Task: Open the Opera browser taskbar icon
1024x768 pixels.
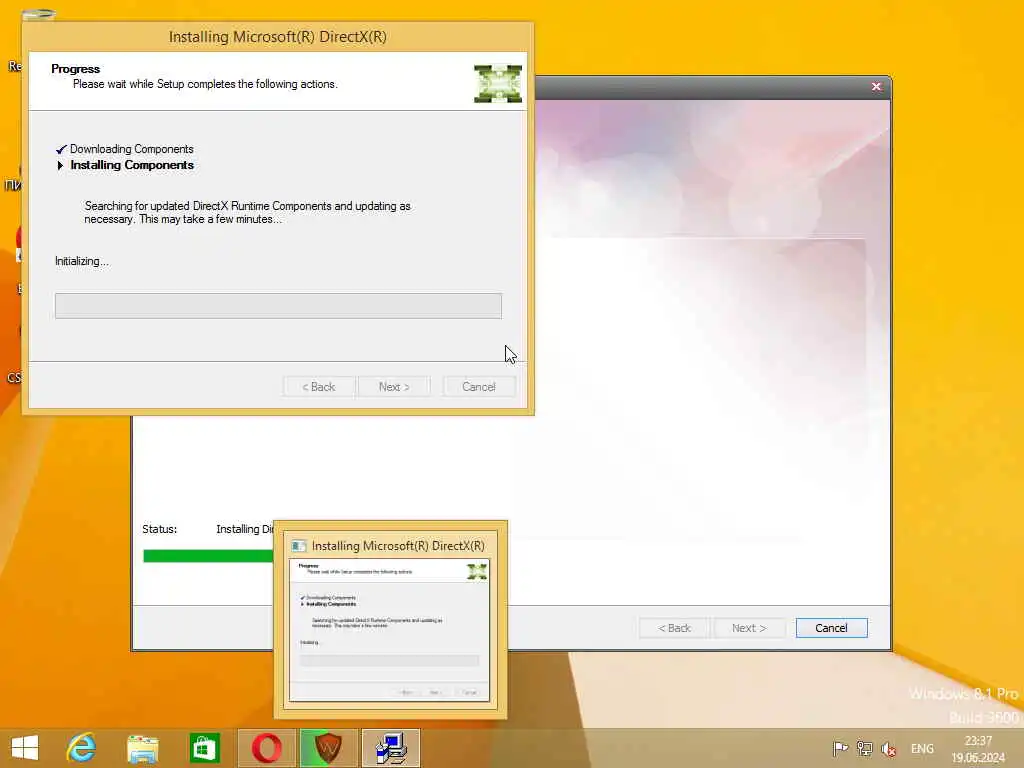Action: click(266, 748)
